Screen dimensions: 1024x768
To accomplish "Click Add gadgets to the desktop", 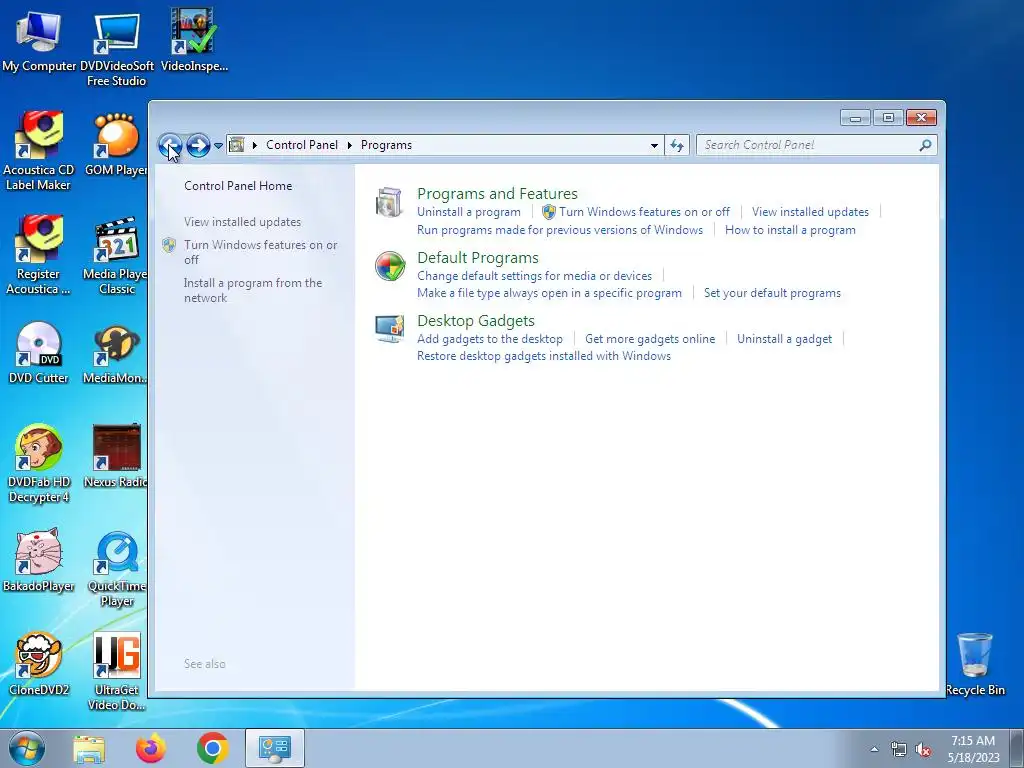I will 490,339.
